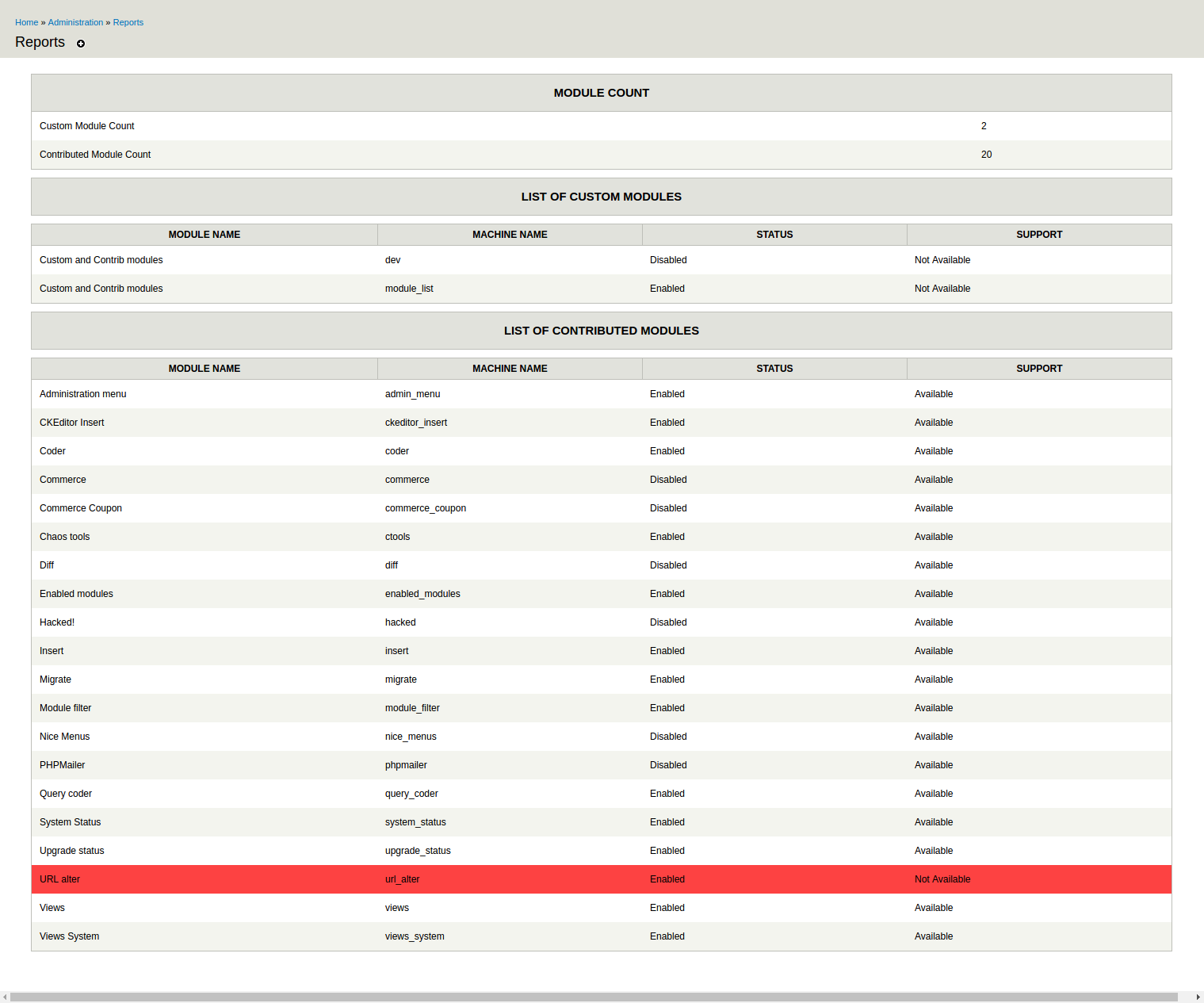
Task: Click the ckeditor_insert machine name cell
Action: [x=416, y=423]
